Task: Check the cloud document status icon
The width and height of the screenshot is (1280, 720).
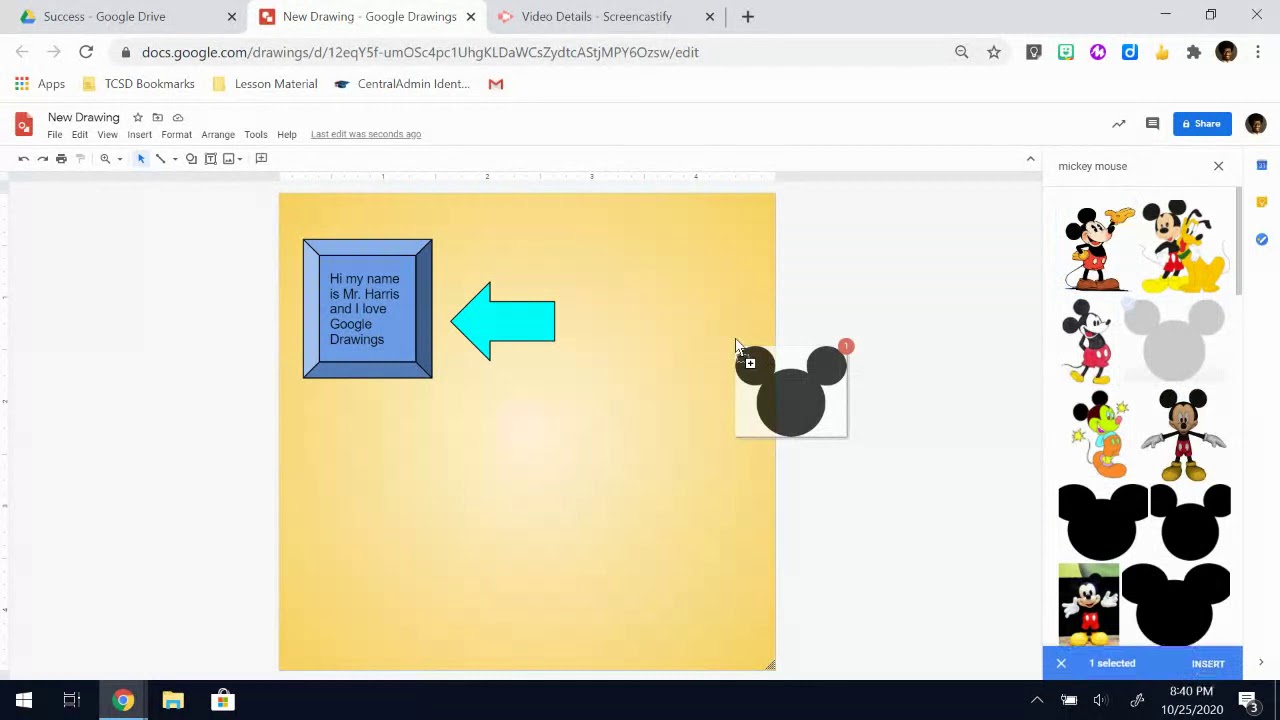Action: [x=178, y=117]
